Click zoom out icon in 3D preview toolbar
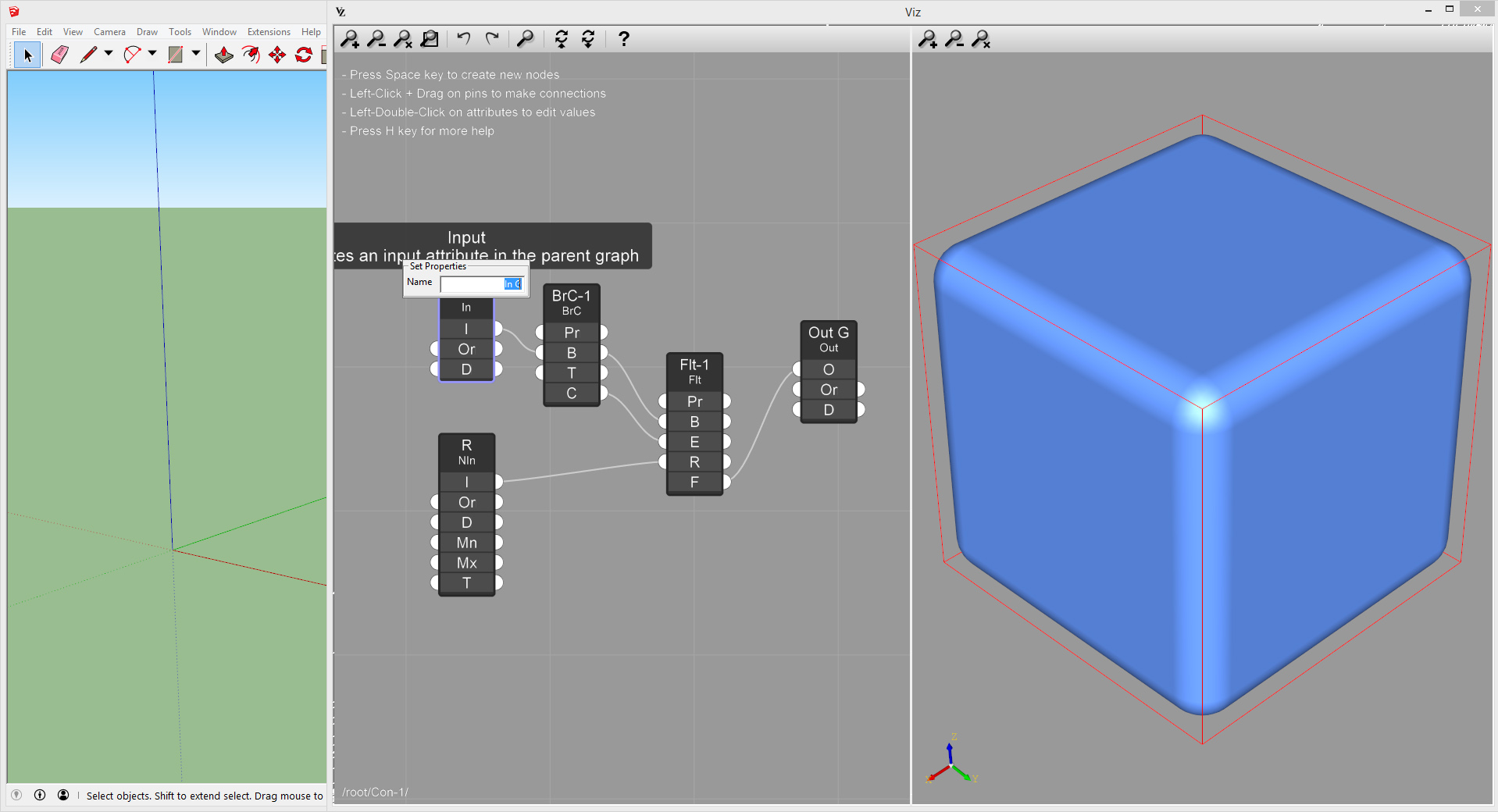This screenshot has height=812, width=1498. tap(954, 39)
